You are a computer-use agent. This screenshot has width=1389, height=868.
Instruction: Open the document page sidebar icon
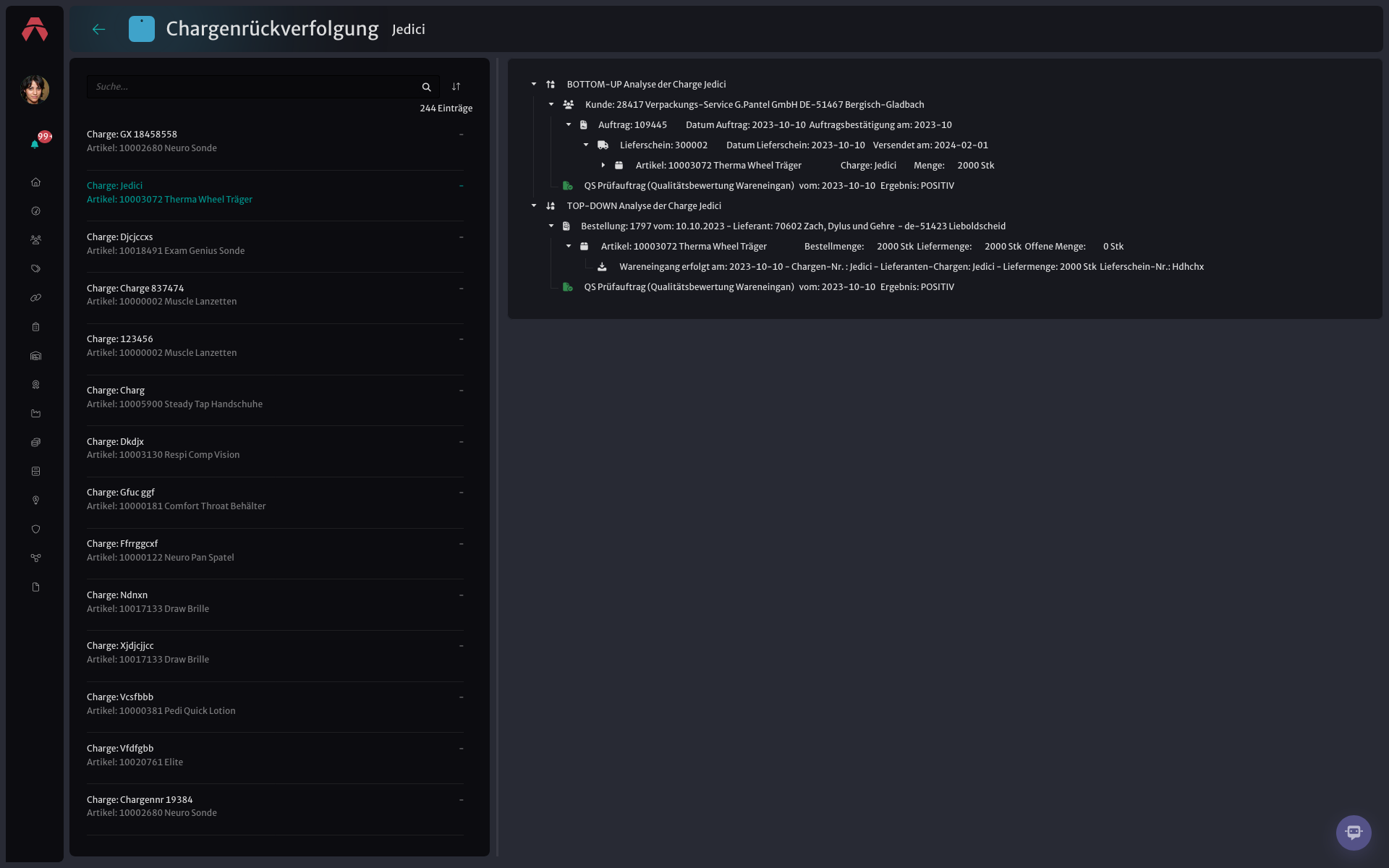(x=35, y=587)
